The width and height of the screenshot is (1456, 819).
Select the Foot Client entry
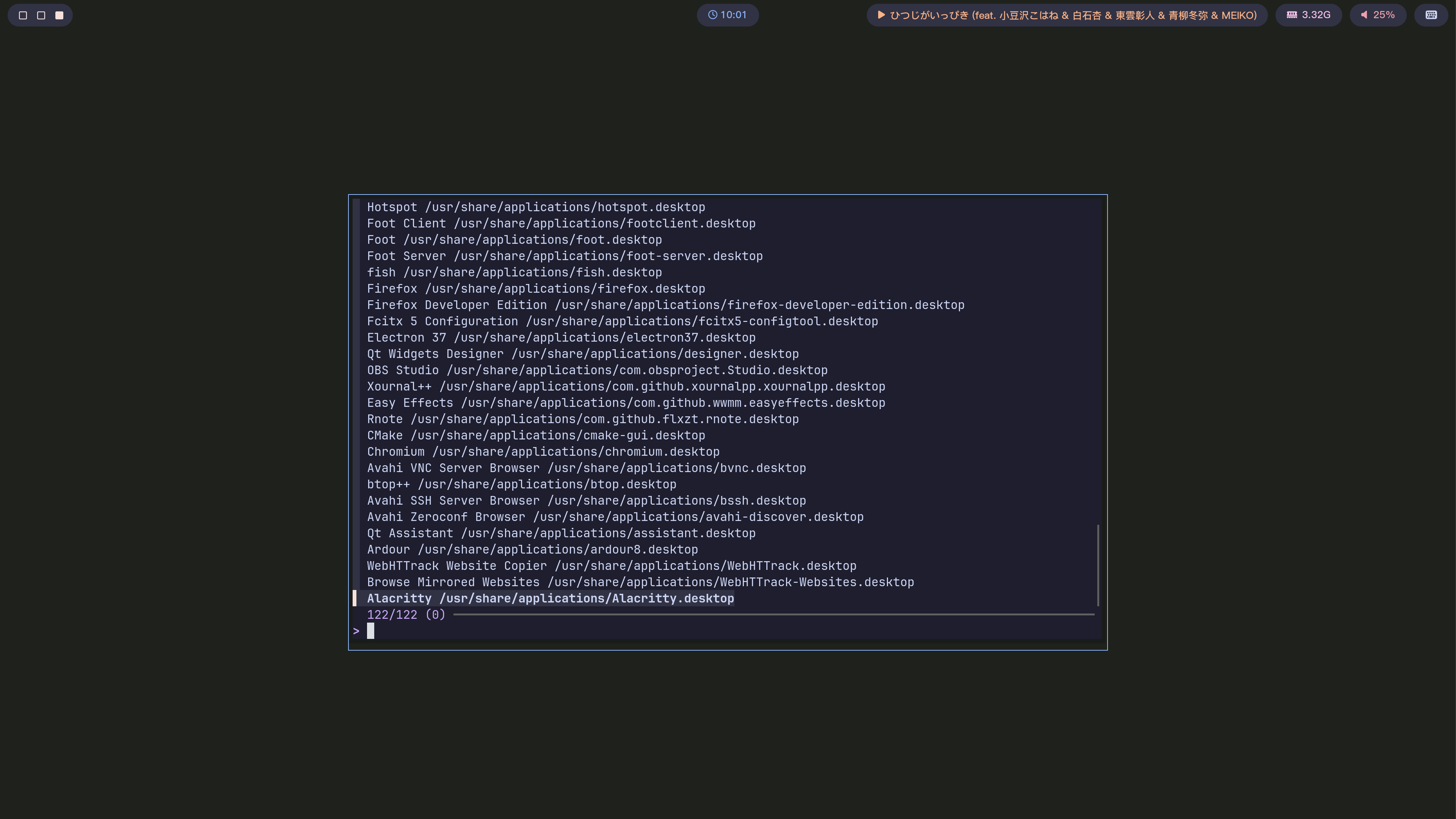click(x=561, y=224)
